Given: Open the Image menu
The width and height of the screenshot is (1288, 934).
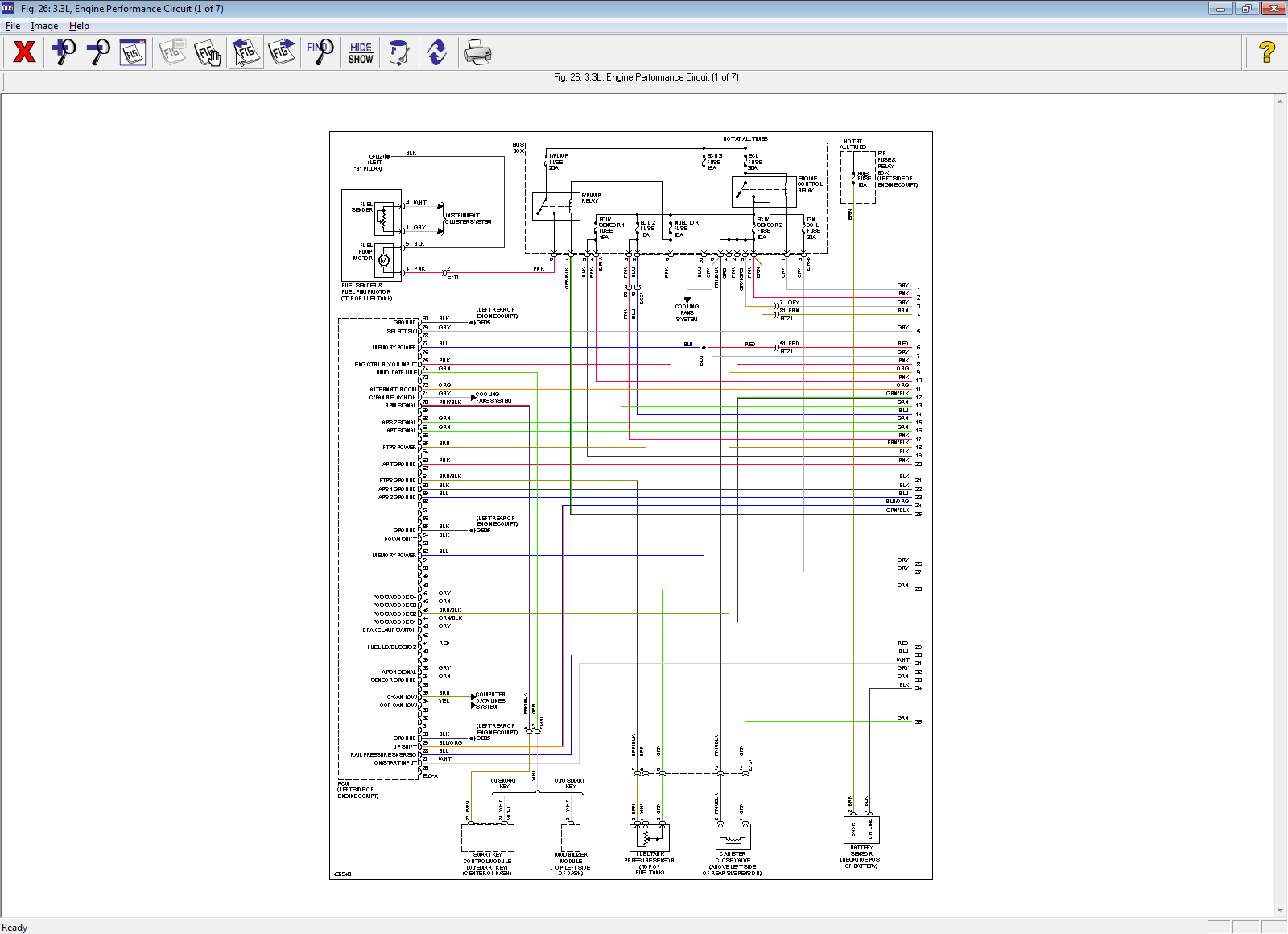Looking at the screenshot, I should click(44, 26).
